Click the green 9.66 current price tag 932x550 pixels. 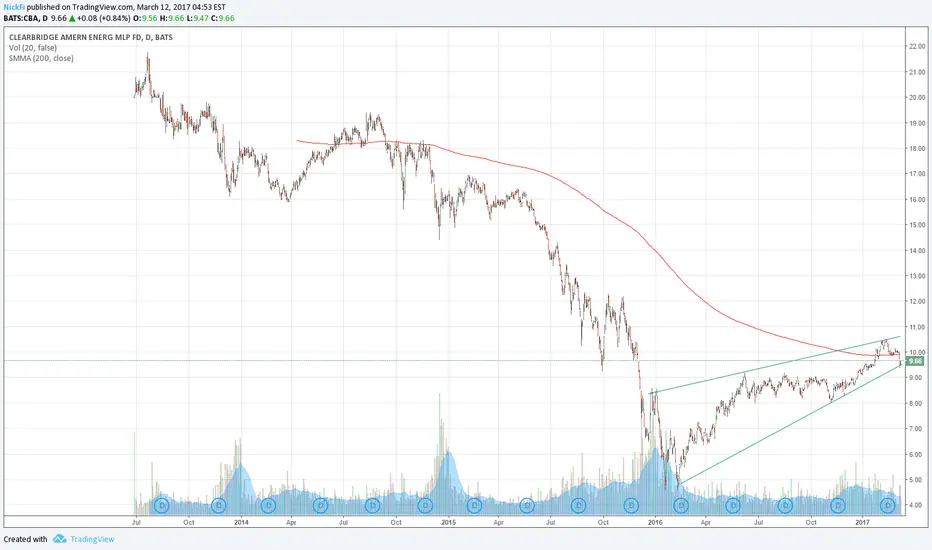[915, 361]
